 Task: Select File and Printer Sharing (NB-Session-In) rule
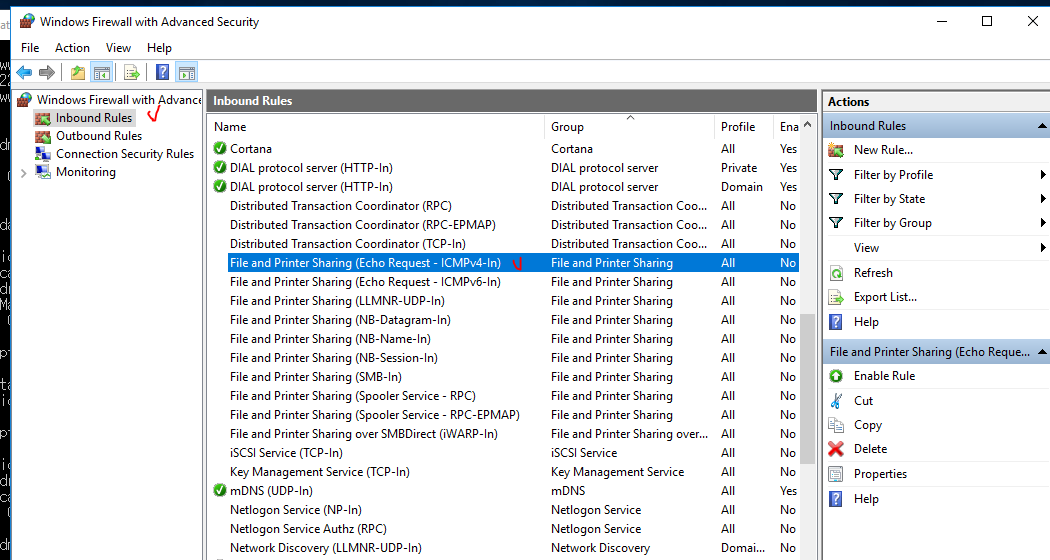pyautogui.click(x=334, y=358)
